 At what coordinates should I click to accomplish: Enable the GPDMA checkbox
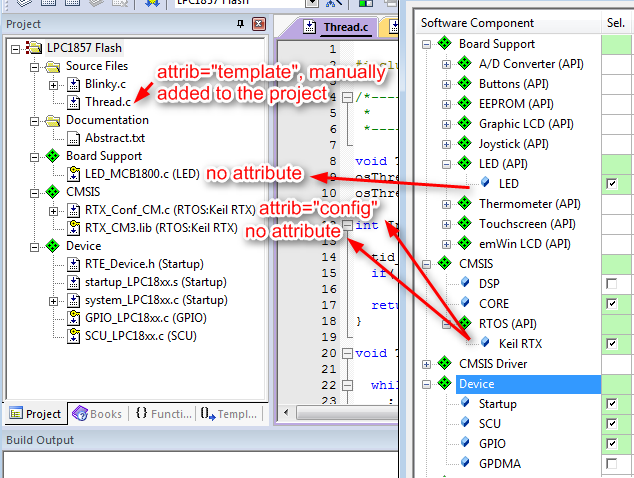coord(611,464)
